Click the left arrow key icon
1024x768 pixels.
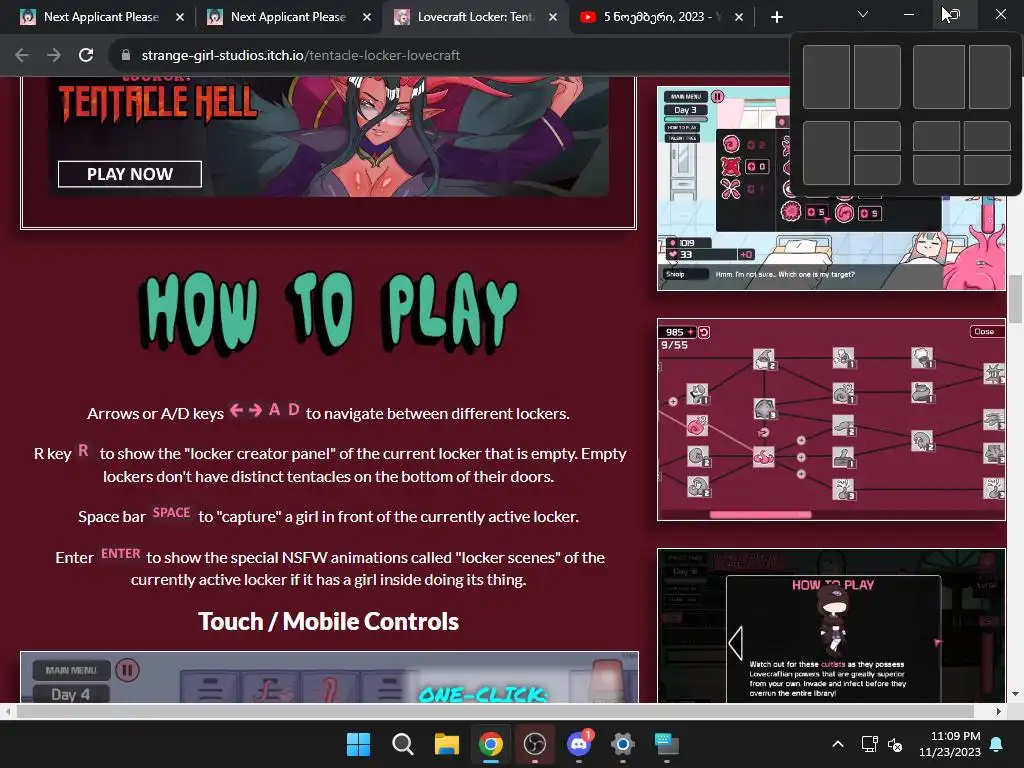(x=236, y=410)
